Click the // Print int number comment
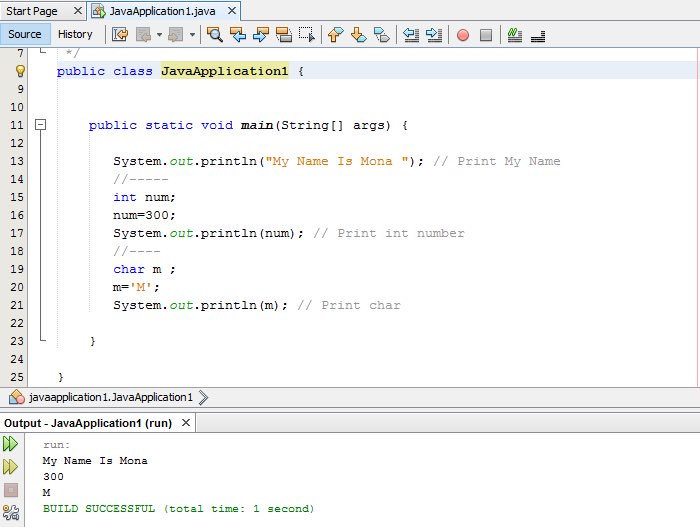Image resolution: width=700 pixels, height=527 pixels. coord(389,233)
